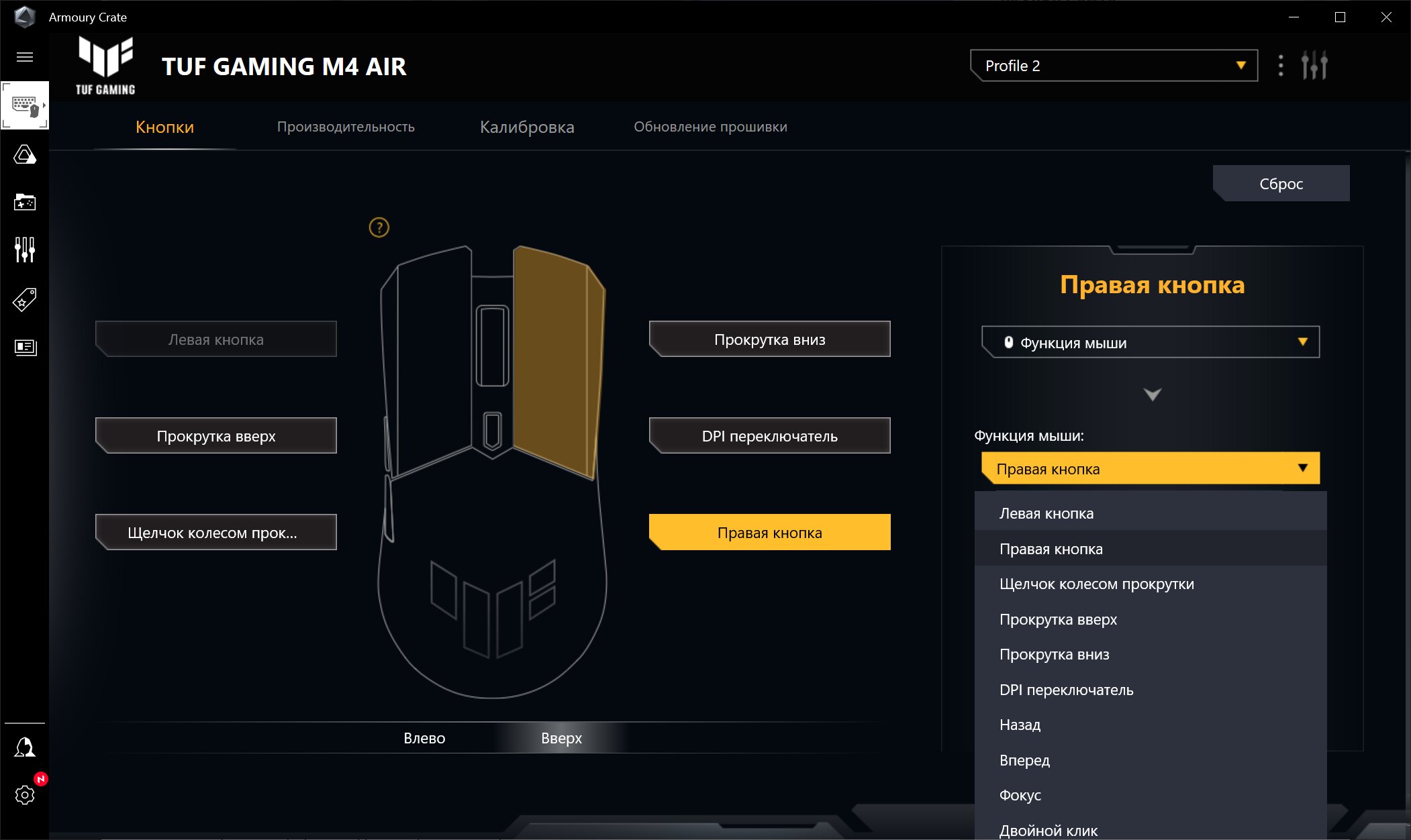
Task: Minimize the Armoury Crate window
Action: 1294,17
